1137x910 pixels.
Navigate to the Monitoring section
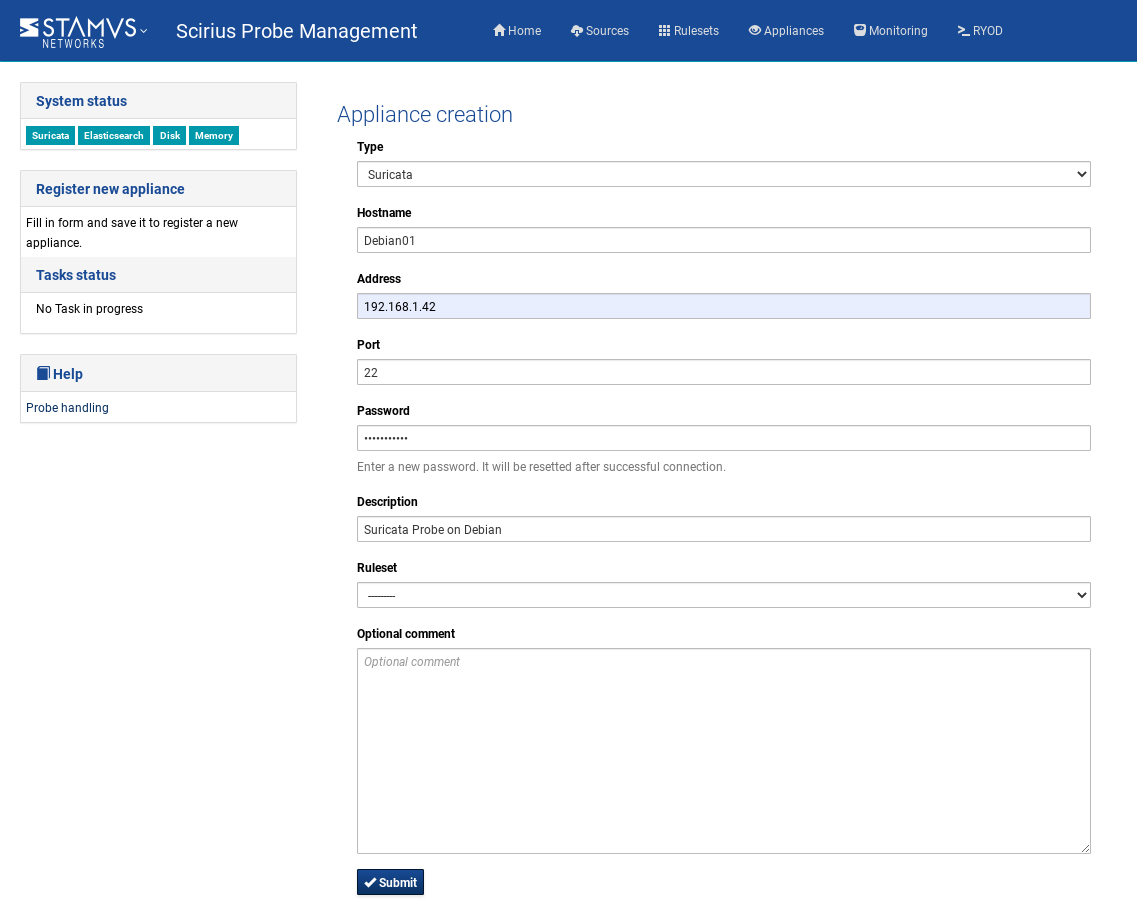(x=890, y=31)
